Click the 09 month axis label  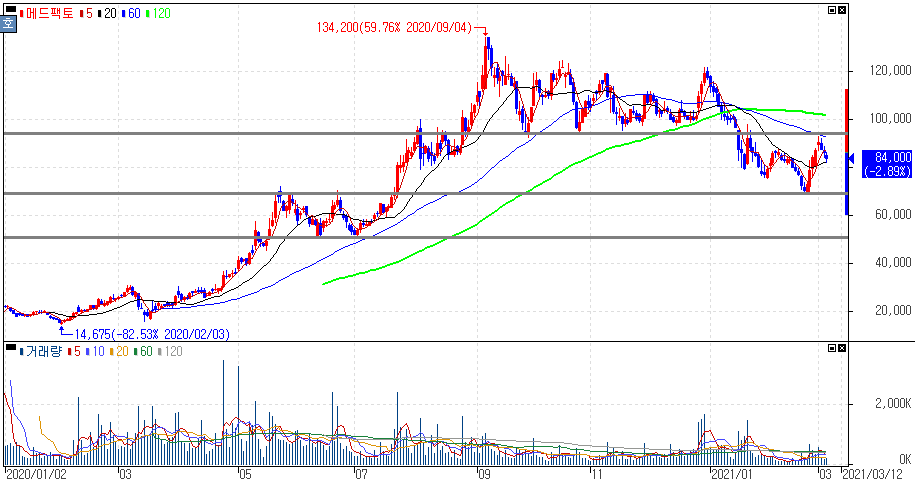click(484, 473)
